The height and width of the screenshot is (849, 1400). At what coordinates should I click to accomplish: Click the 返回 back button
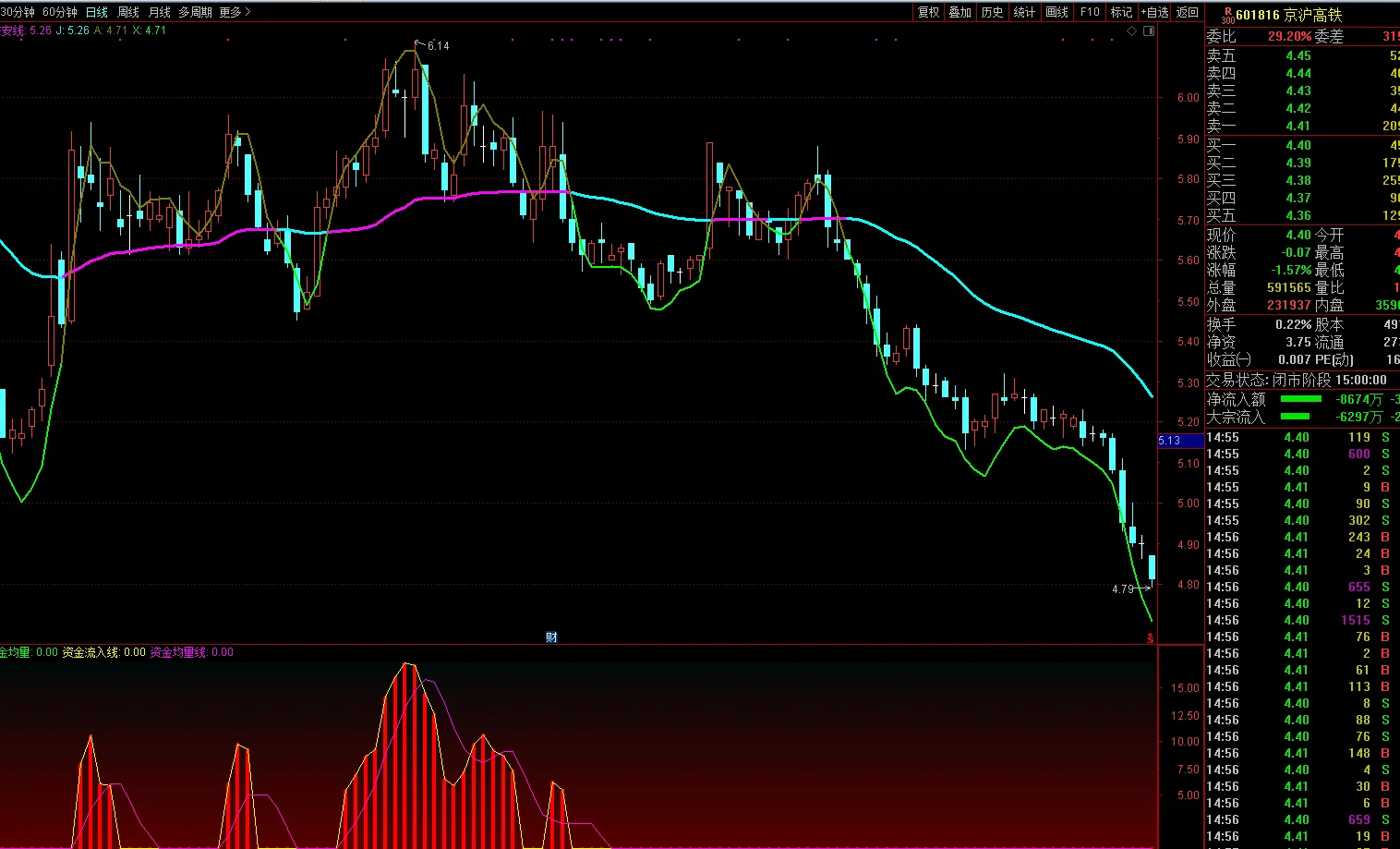(x=1188, y=12)
